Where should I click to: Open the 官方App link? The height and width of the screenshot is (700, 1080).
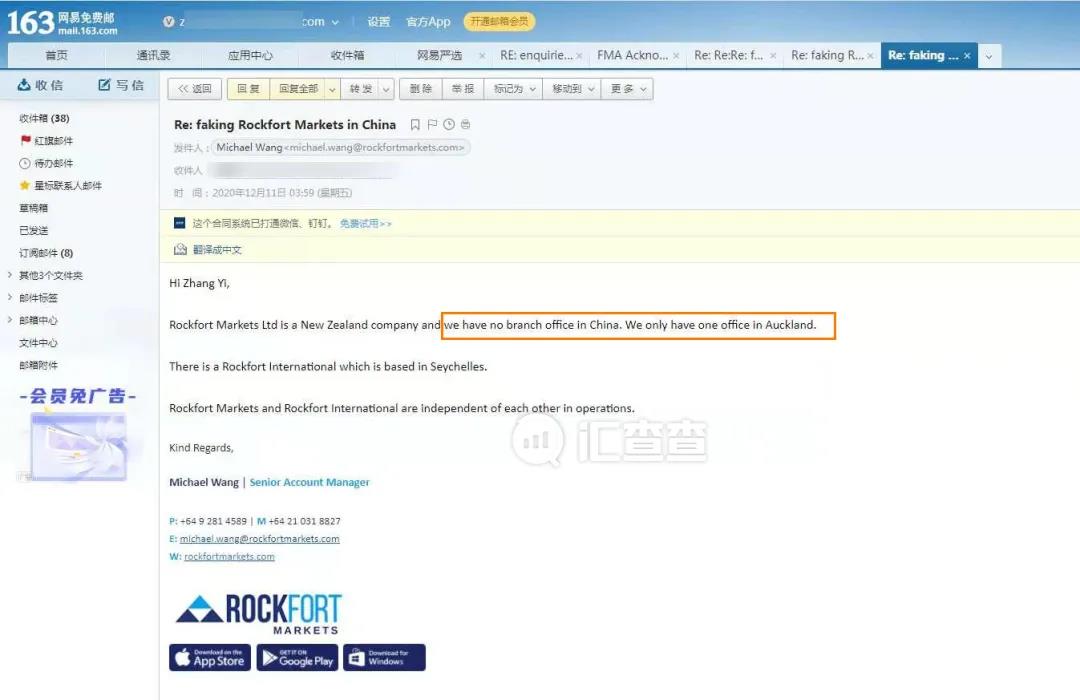(428, 22)
